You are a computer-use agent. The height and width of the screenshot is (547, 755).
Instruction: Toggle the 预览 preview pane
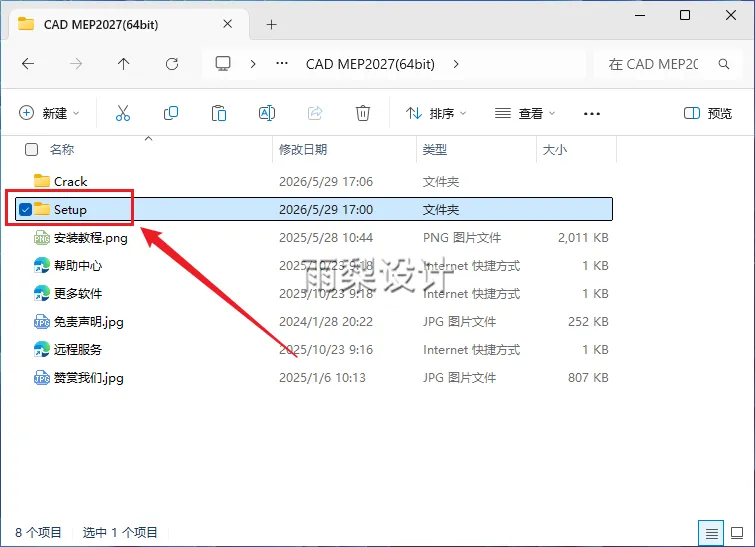[x=708, y=114]
